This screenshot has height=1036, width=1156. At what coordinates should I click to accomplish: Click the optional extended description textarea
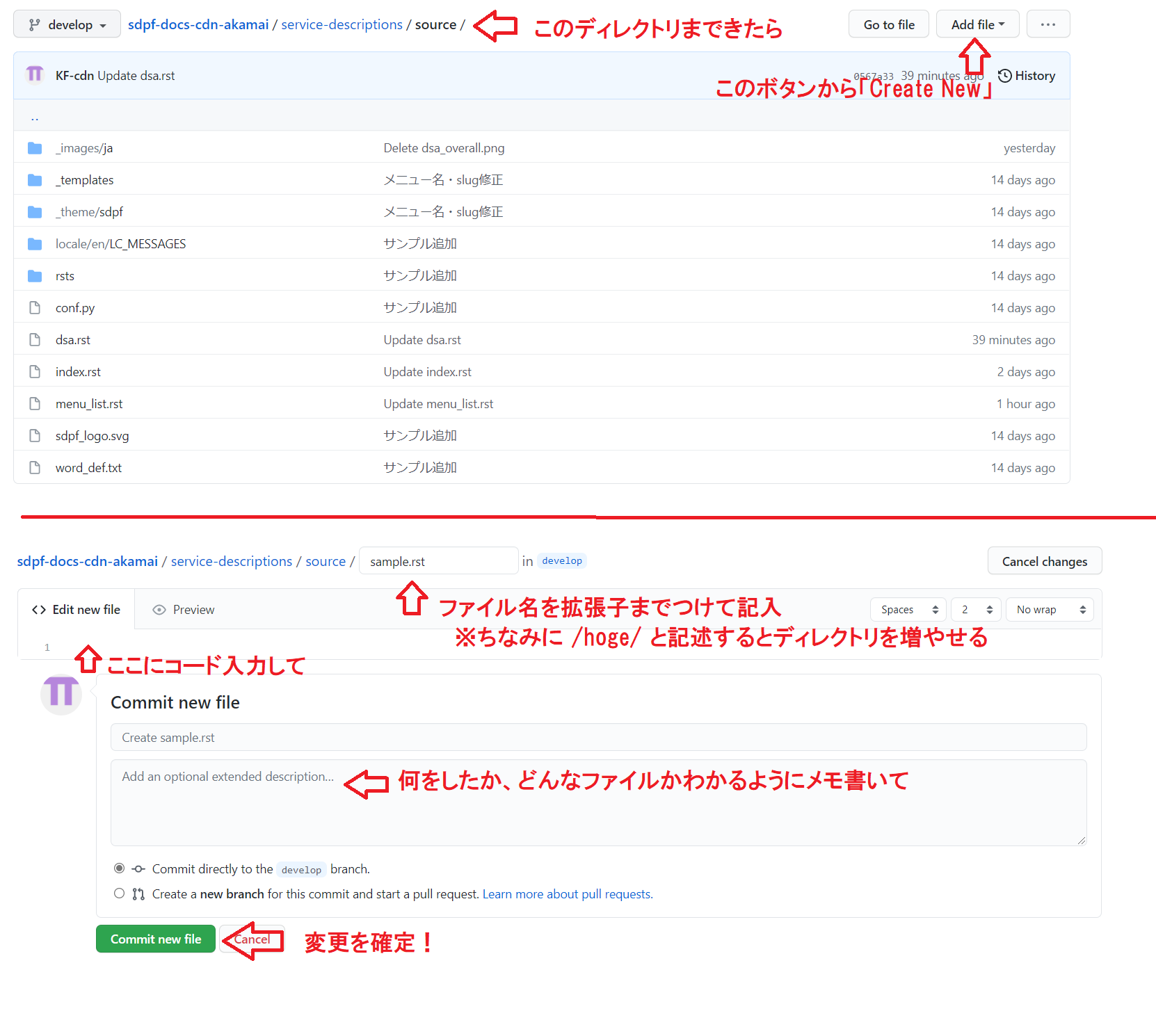pyautogui.click(x=598, y=803)
